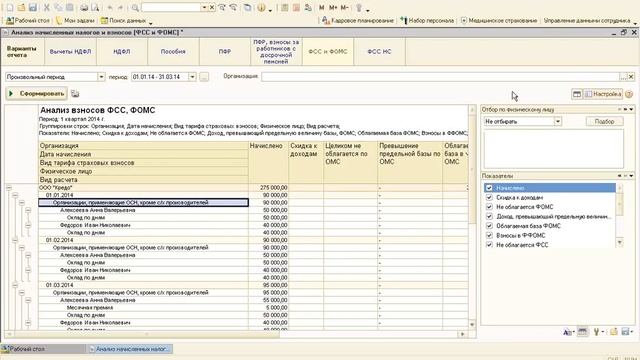Click the period selection ellipsis button
Screen dimensions: 640x360
pos(204,77)
